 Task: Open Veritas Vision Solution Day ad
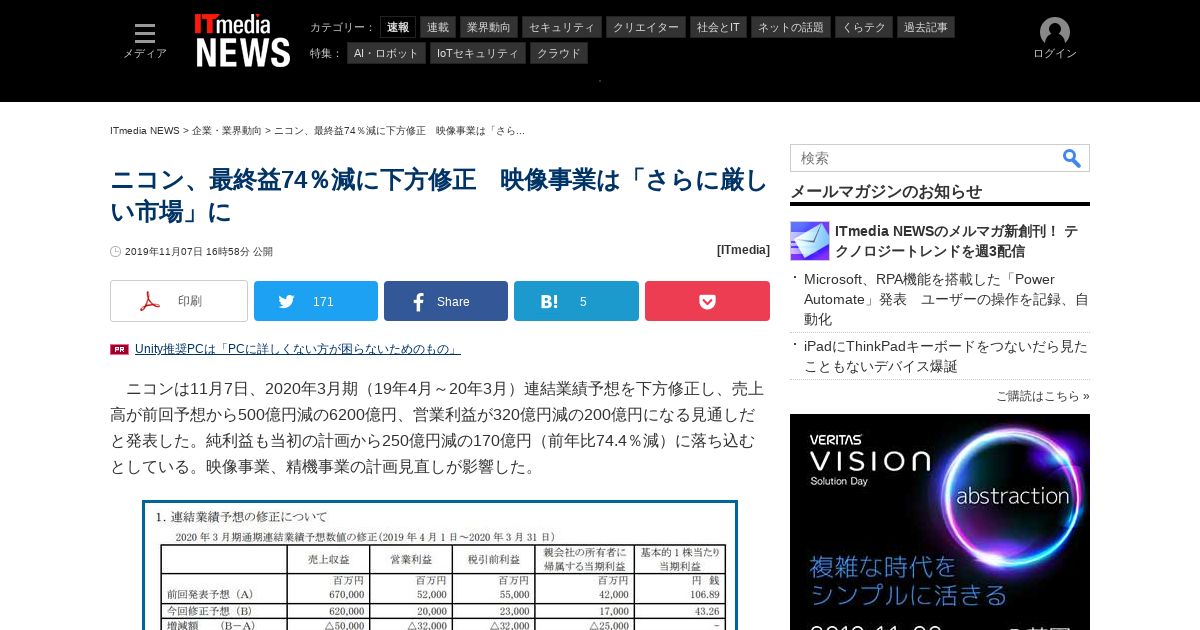(x=940, y=522)
